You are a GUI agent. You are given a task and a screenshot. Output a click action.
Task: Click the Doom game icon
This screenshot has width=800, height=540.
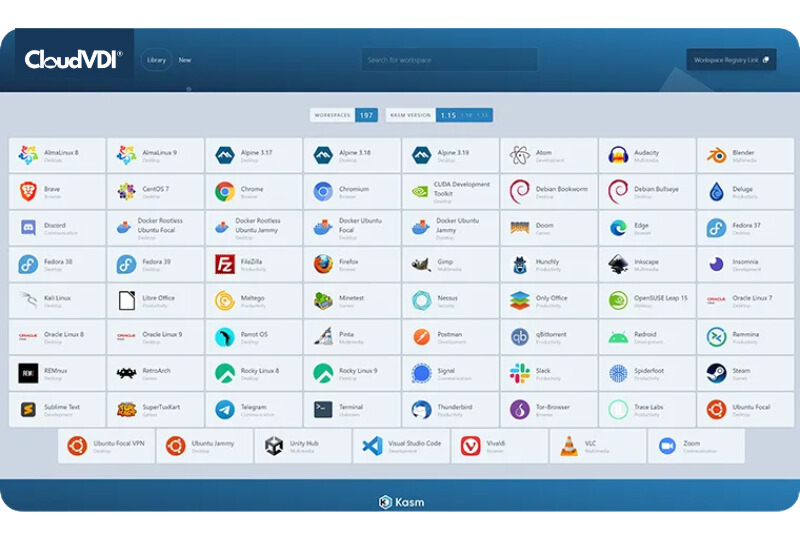click(x=520, y=228)
